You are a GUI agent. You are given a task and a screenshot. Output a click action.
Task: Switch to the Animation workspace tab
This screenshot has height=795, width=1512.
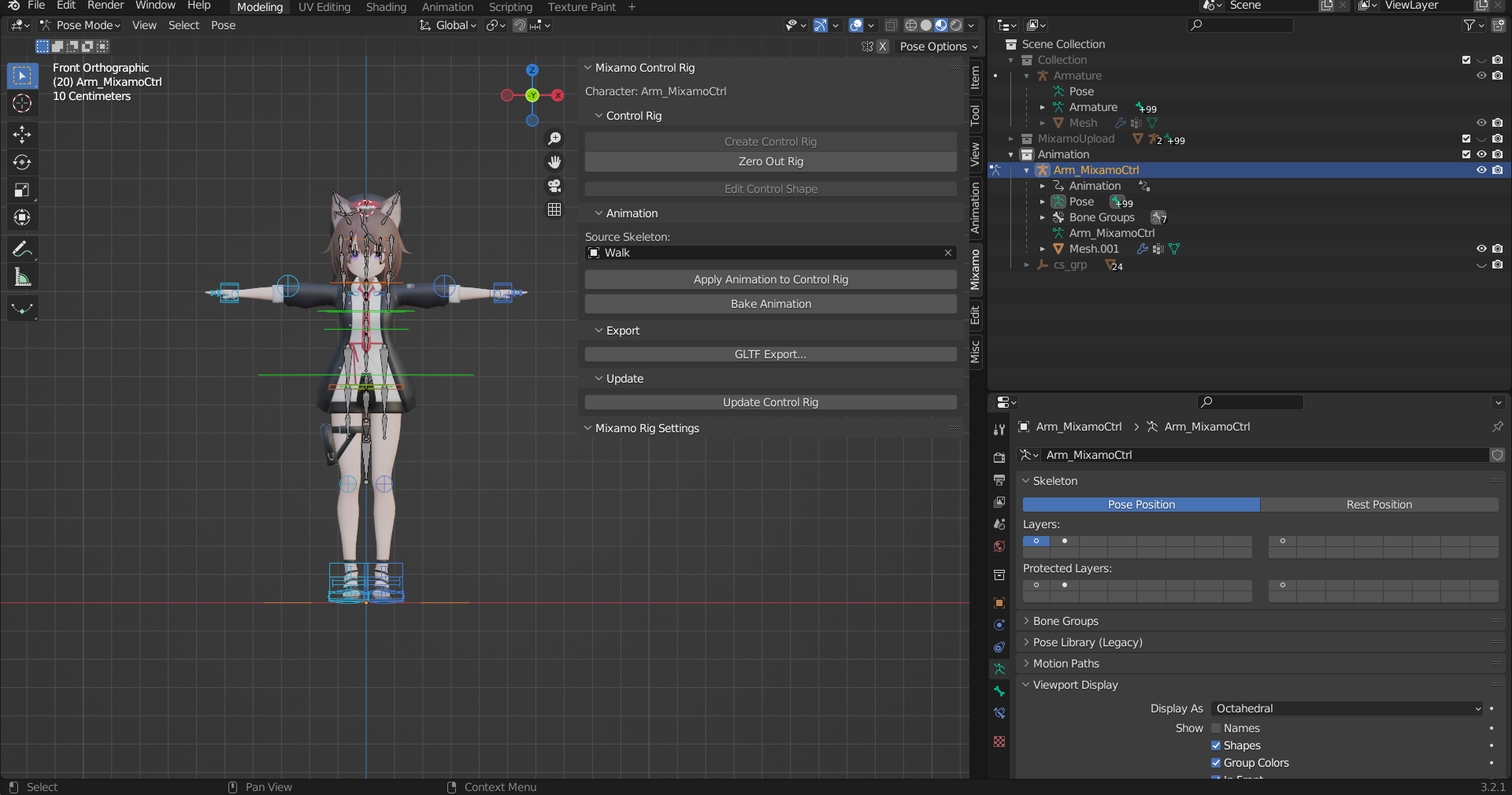447,6
